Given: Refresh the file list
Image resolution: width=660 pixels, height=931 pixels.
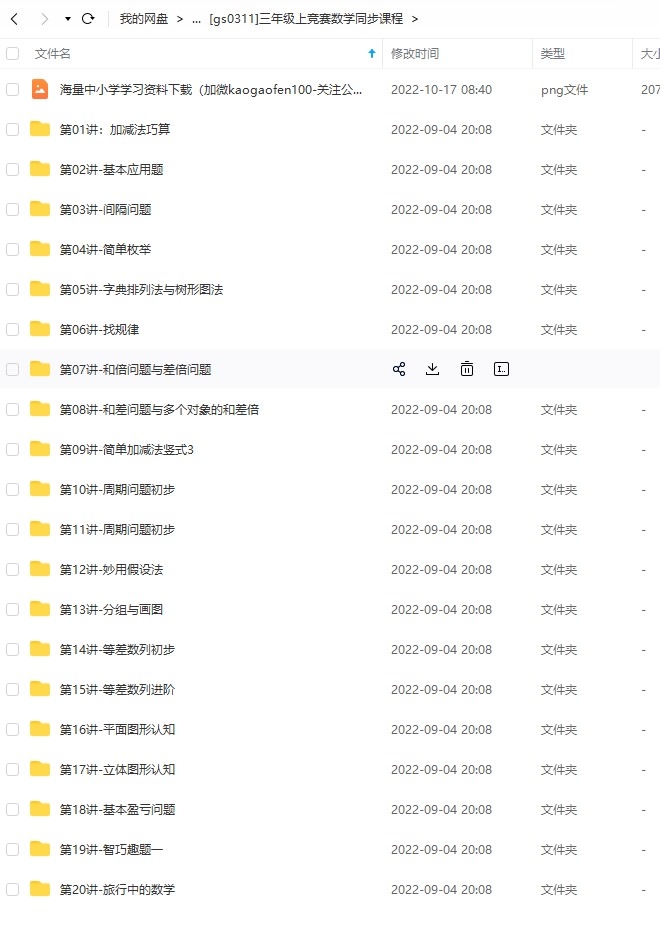Looking at the screenshot, I should coord(88,19).
